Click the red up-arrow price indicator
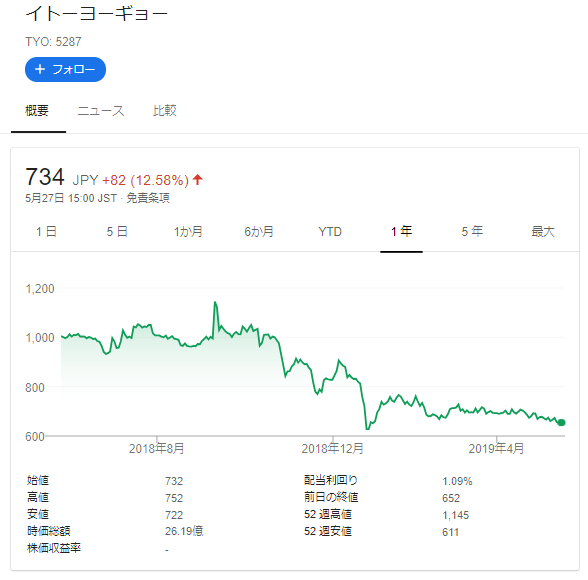The width and height of the screenshot is (588, 580). click(198, 180)
